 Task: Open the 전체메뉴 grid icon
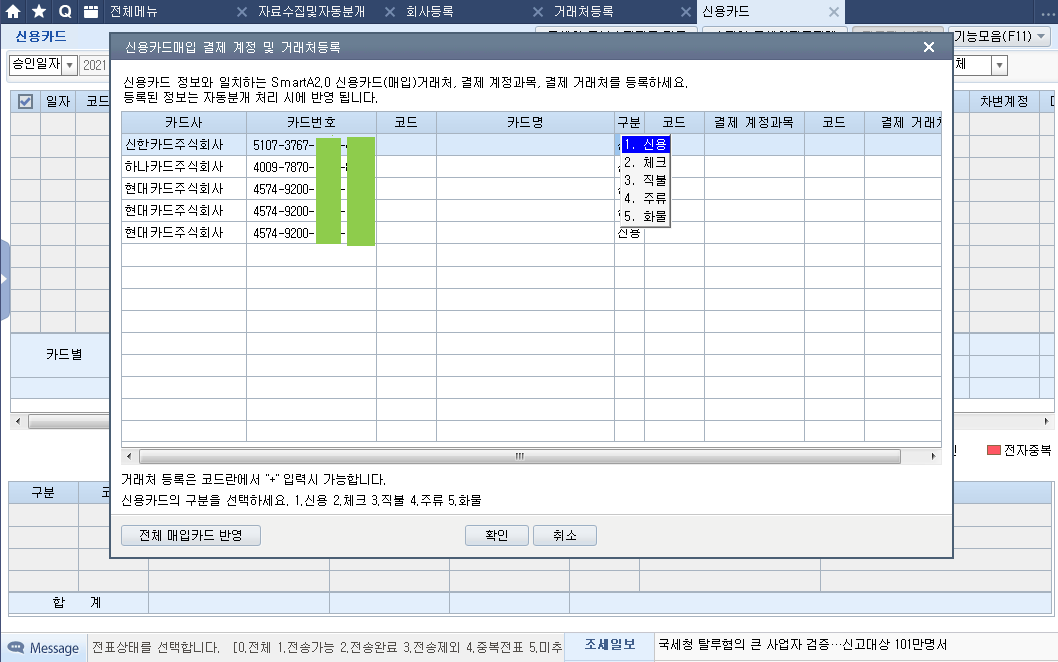91,11
